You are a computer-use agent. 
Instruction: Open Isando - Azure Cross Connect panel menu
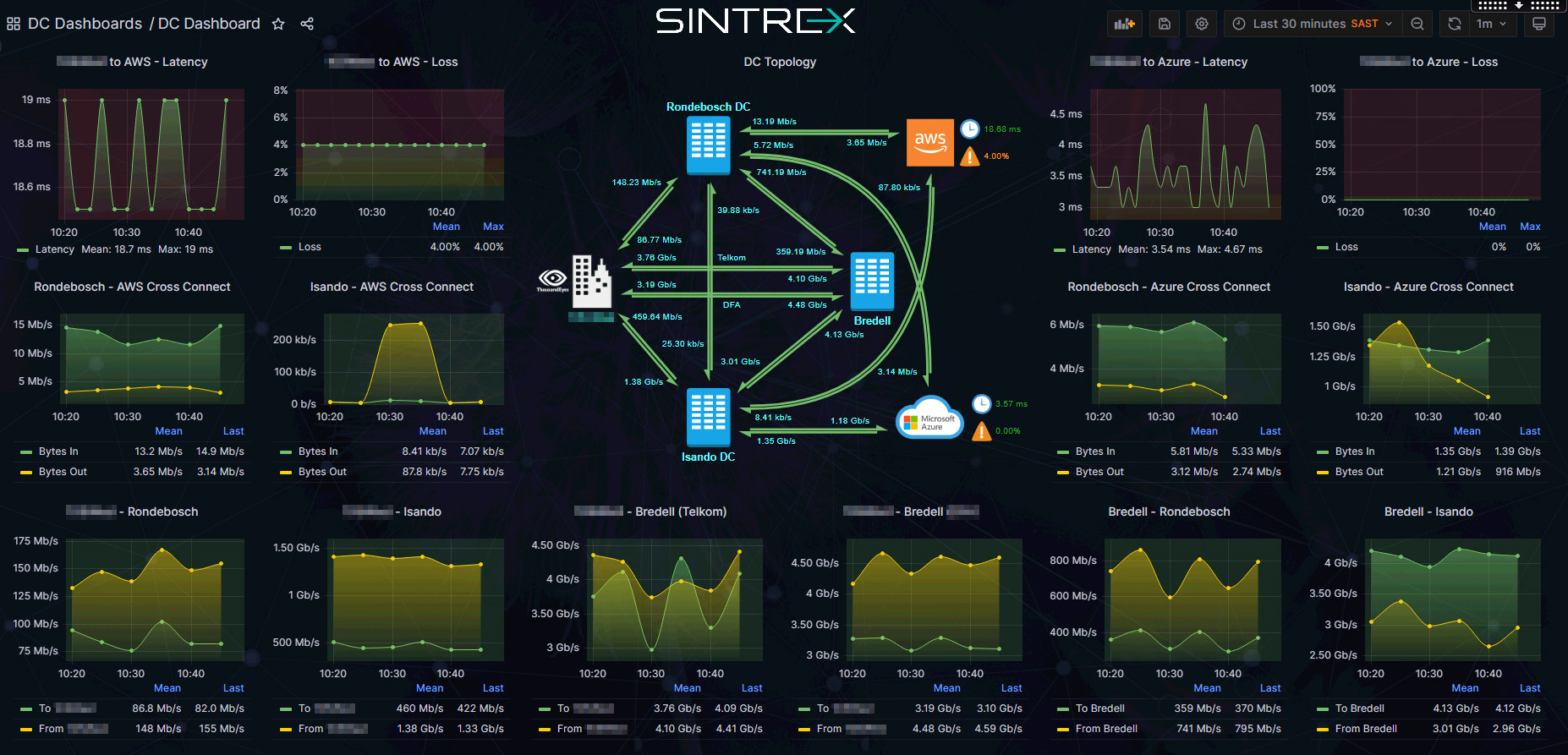pos(1428,287)
